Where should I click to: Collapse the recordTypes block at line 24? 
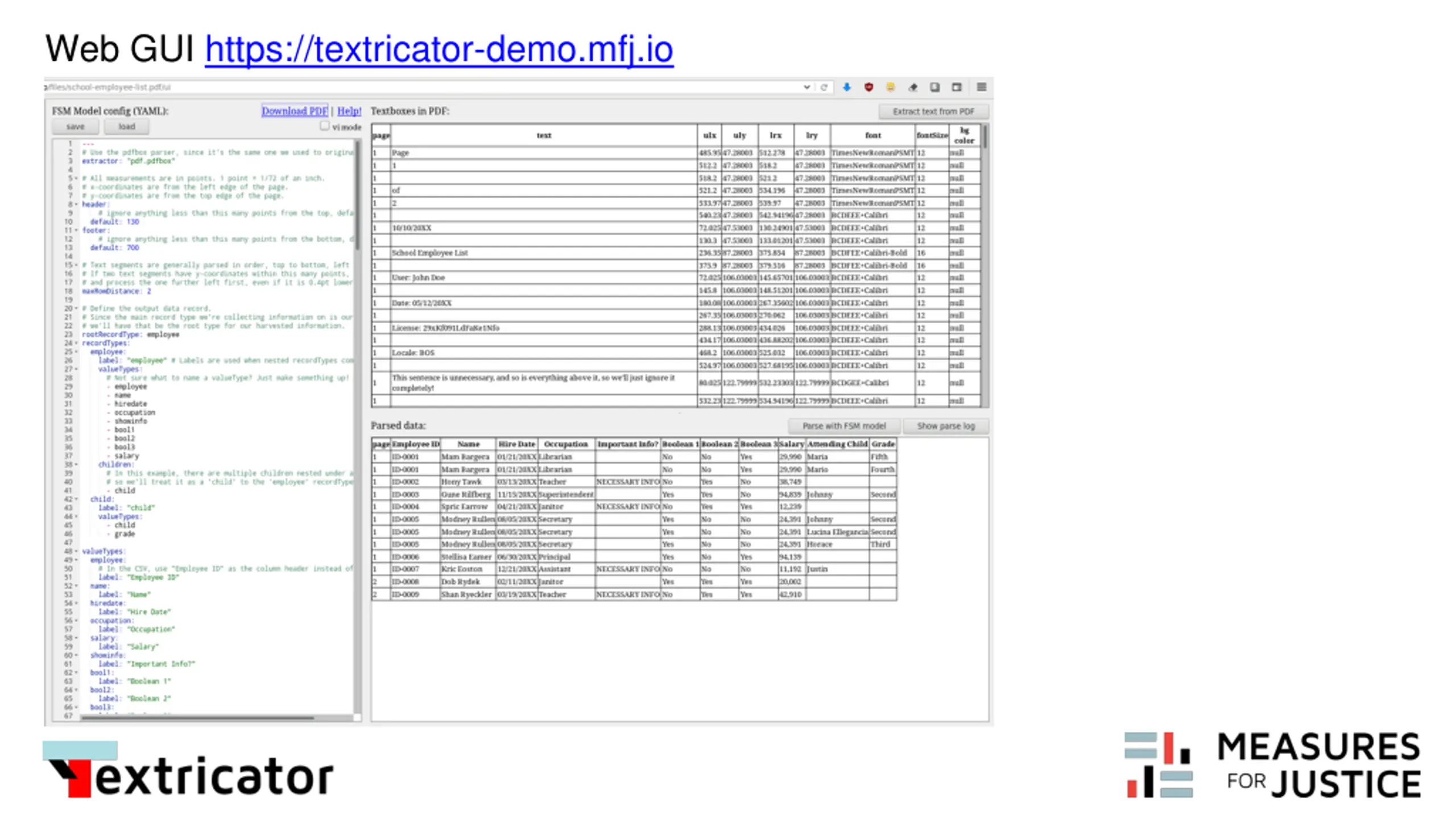pos(76,343)
